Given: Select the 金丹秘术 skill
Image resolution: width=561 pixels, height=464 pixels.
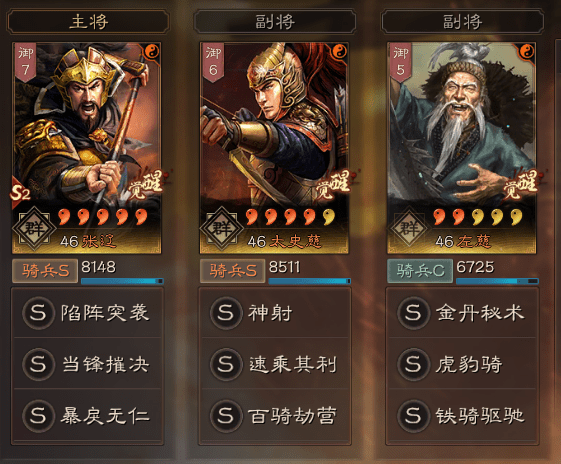Looking at the screenshot, I should [462, 313].
